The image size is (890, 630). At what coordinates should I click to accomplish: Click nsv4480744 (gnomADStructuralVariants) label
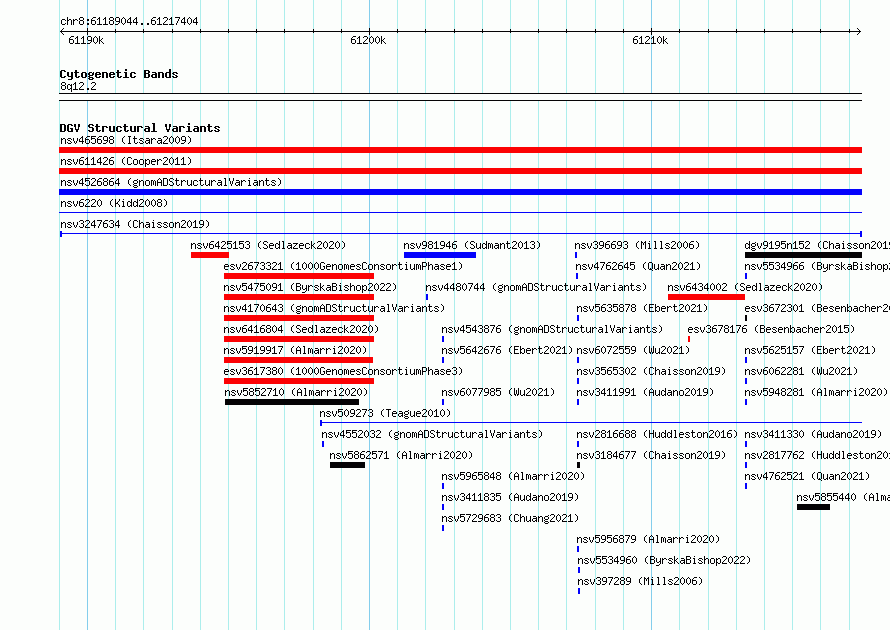536,287
